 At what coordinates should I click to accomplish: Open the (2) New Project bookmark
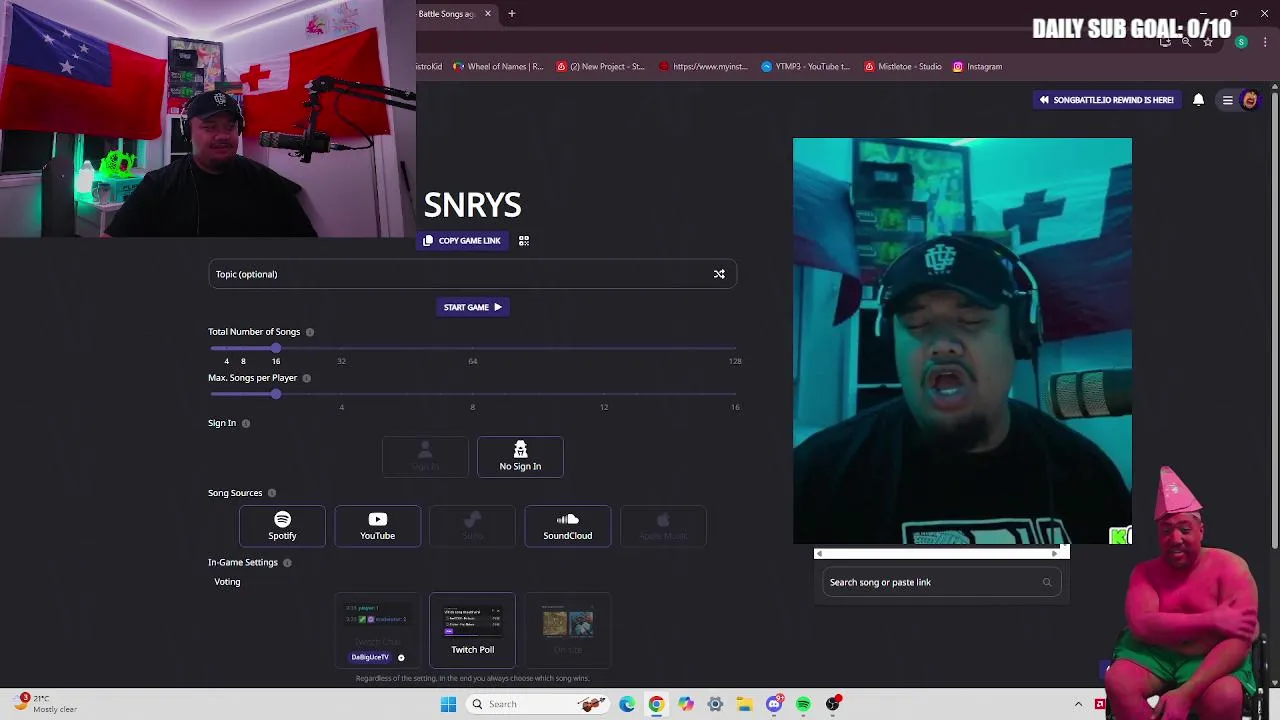point(600,67)
